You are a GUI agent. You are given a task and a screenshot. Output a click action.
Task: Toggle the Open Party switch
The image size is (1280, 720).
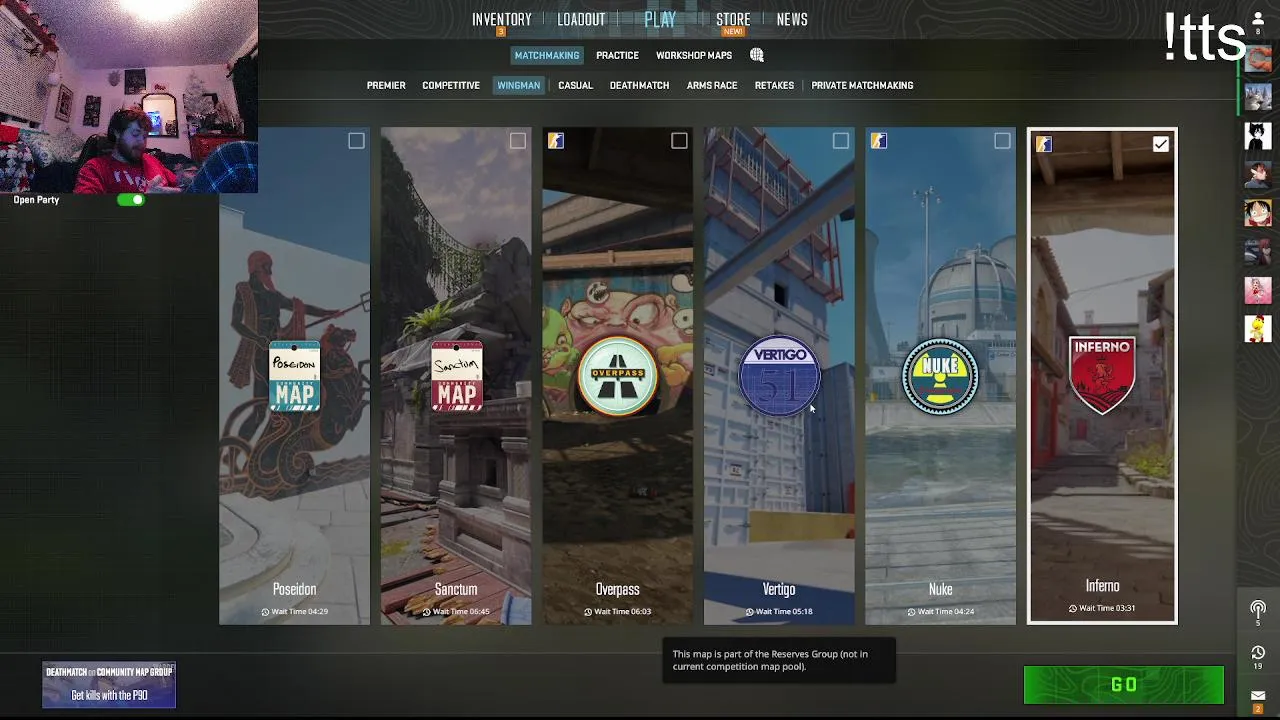(x=131, y=200)
